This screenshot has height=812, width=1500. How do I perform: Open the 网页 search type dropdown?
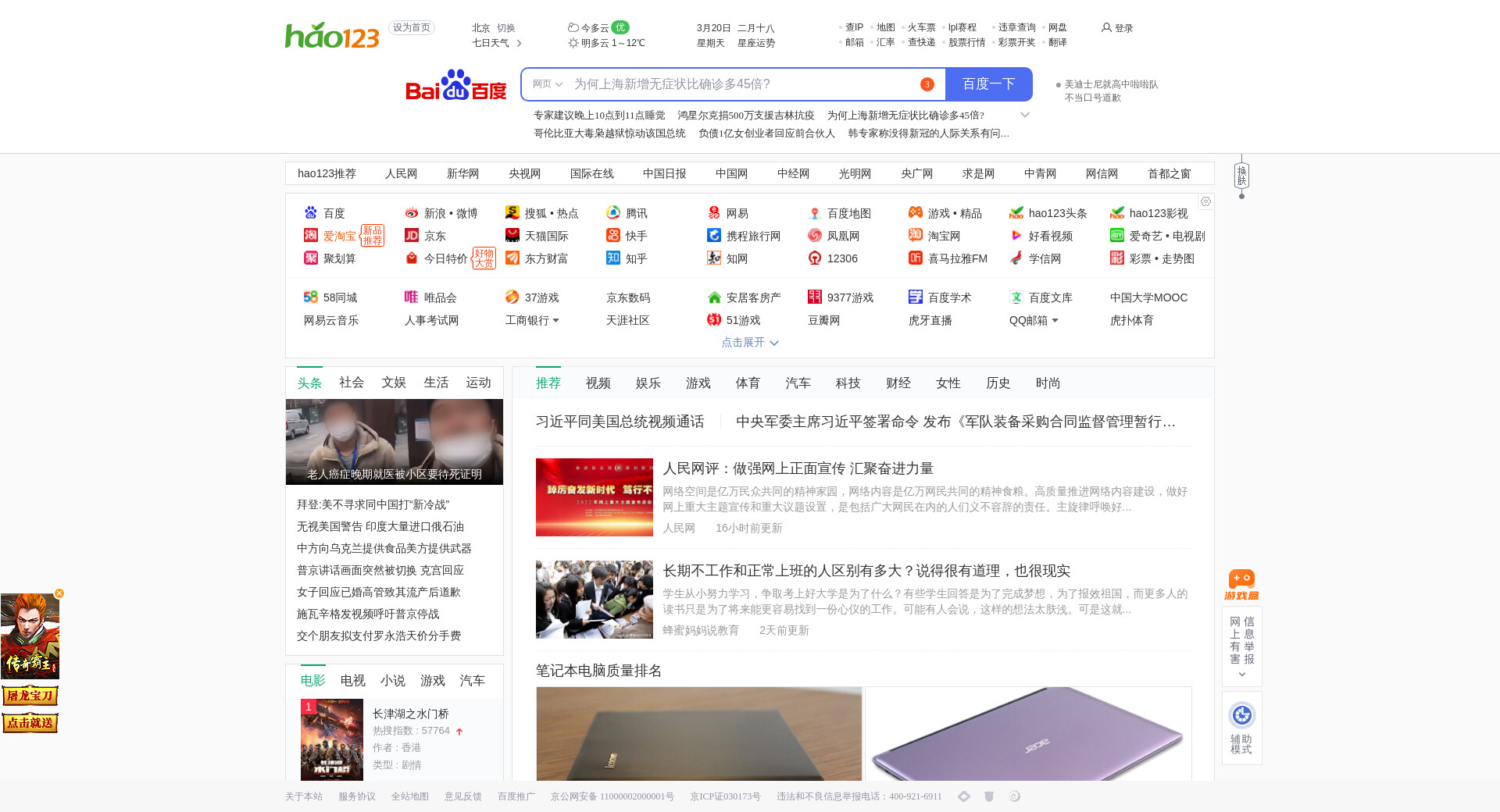tap(548, 84)
